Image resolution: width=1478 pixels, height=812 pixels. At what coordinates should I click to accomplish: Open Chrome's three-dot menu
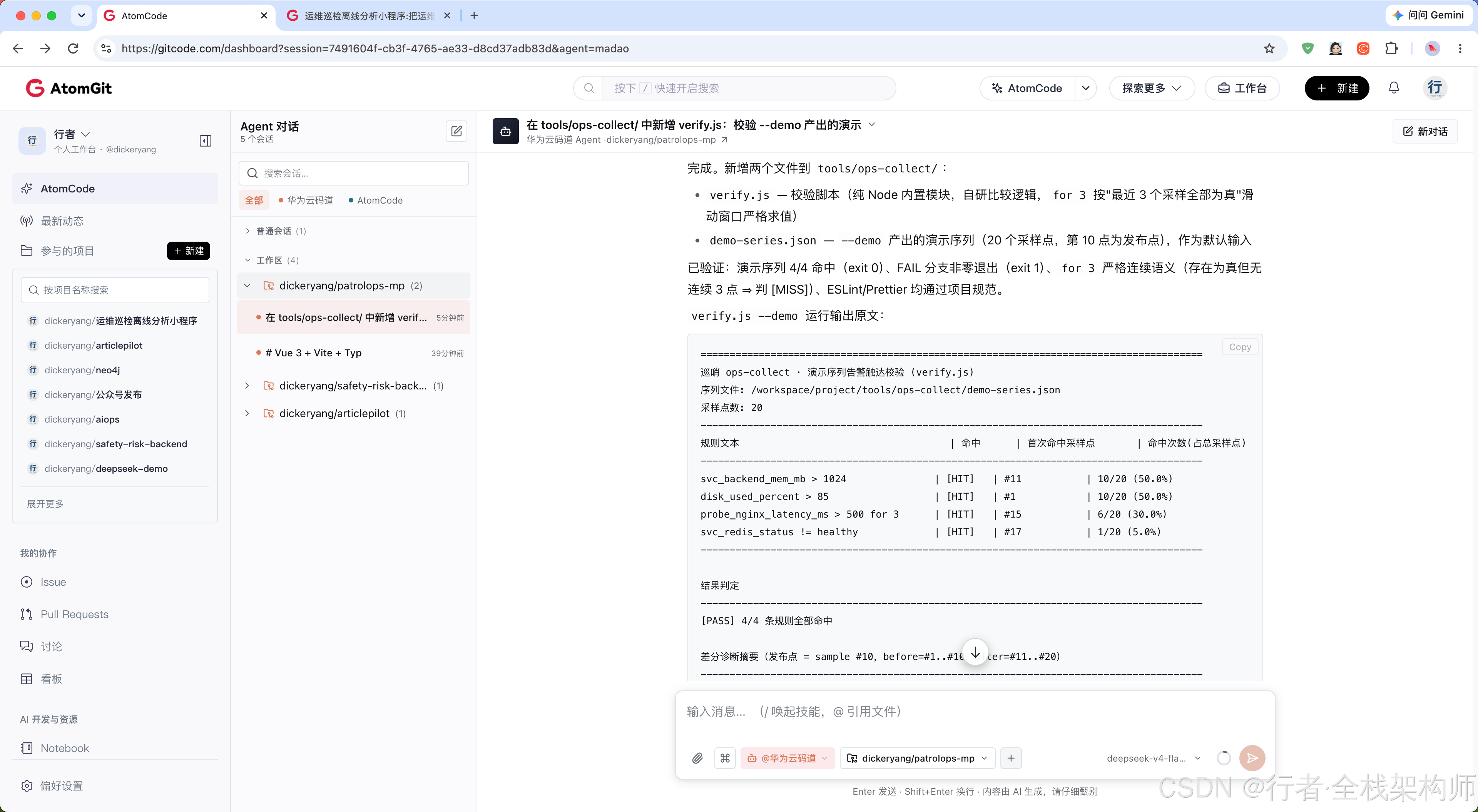[1460, 49]
